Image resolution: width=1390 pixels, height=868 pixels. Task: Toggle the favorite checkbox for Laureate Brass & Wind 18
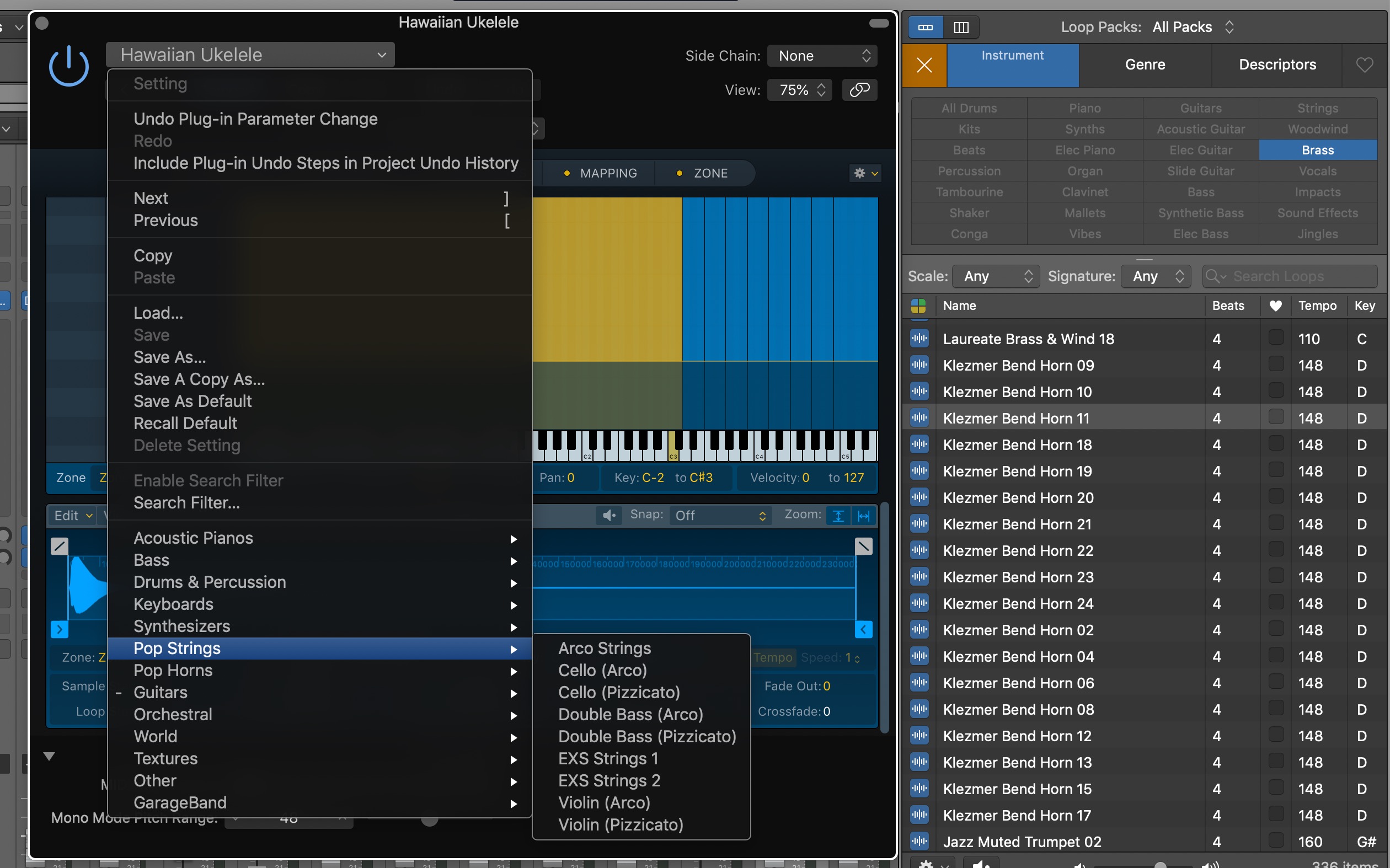pos(1275,338)
